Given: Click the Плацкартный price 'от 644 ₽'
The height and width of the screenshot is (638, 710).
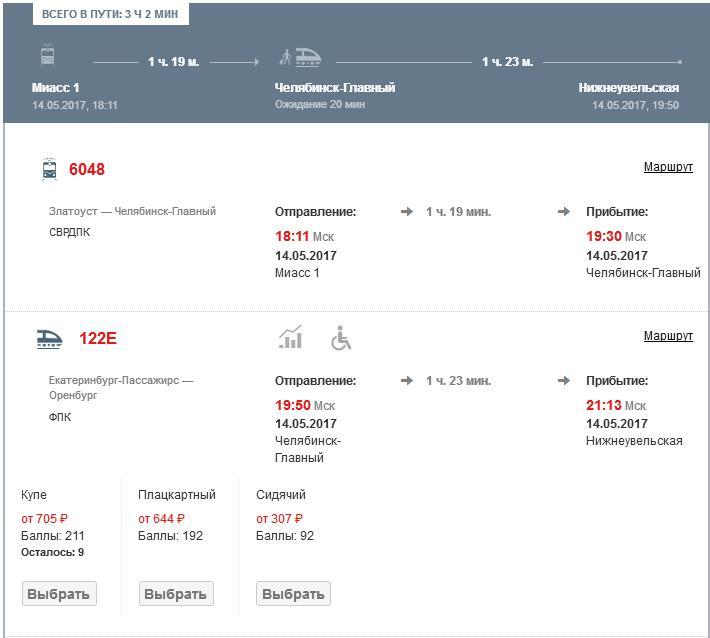Looking at the screenshot, I should (161, 519).
